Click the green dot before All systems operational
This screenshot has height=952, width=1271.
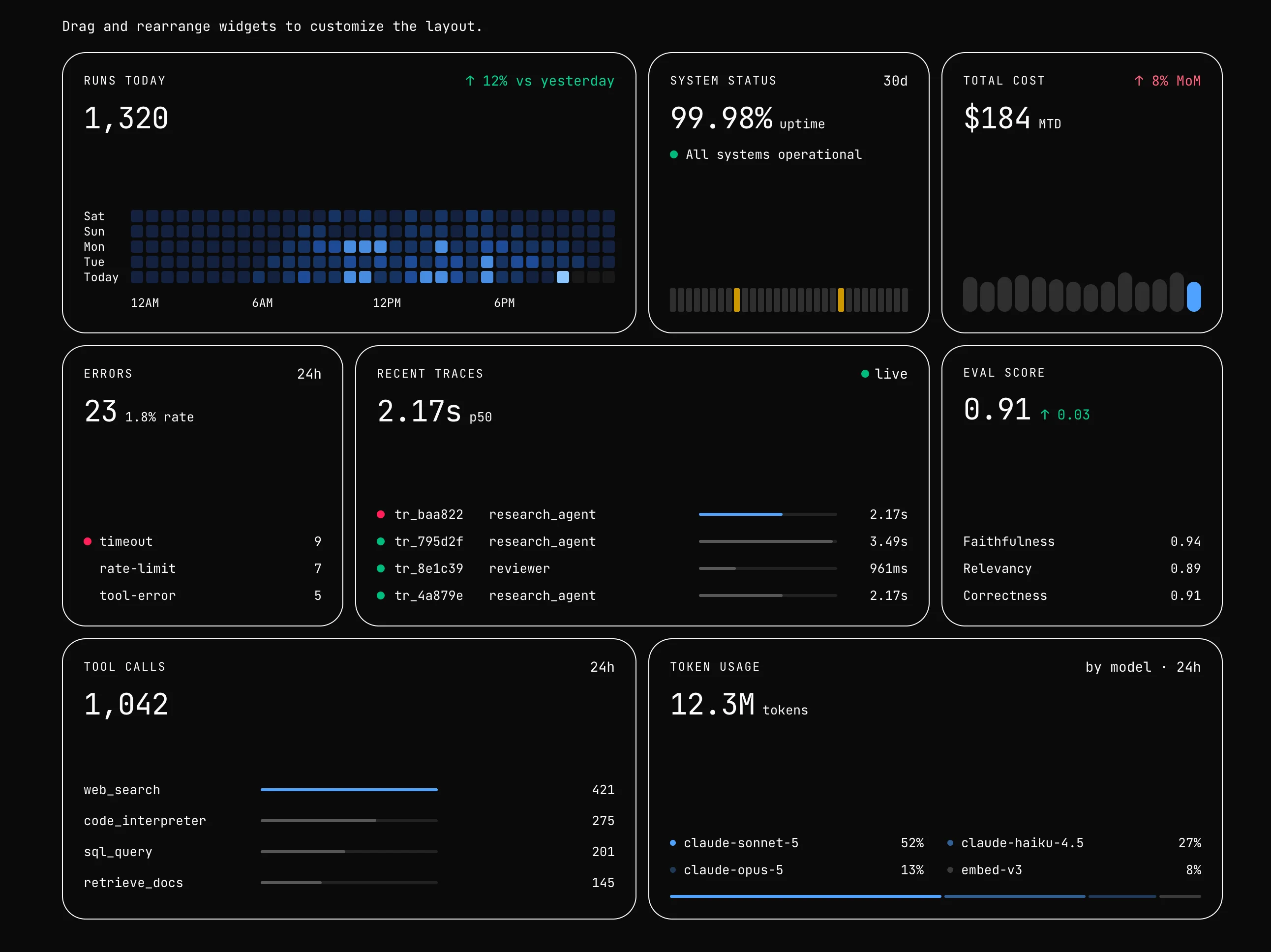[673, 154]
